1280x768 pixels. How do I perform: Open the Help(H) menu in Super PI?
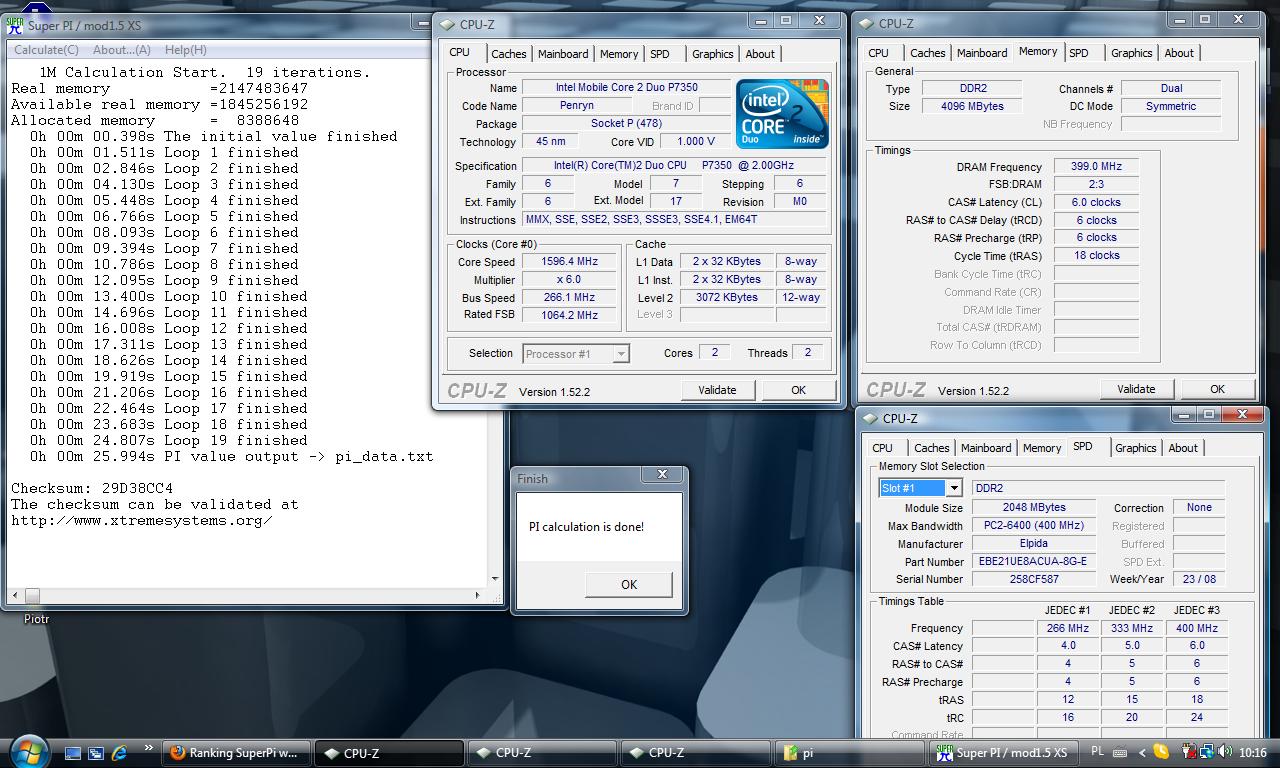click(x=185, y=50)
